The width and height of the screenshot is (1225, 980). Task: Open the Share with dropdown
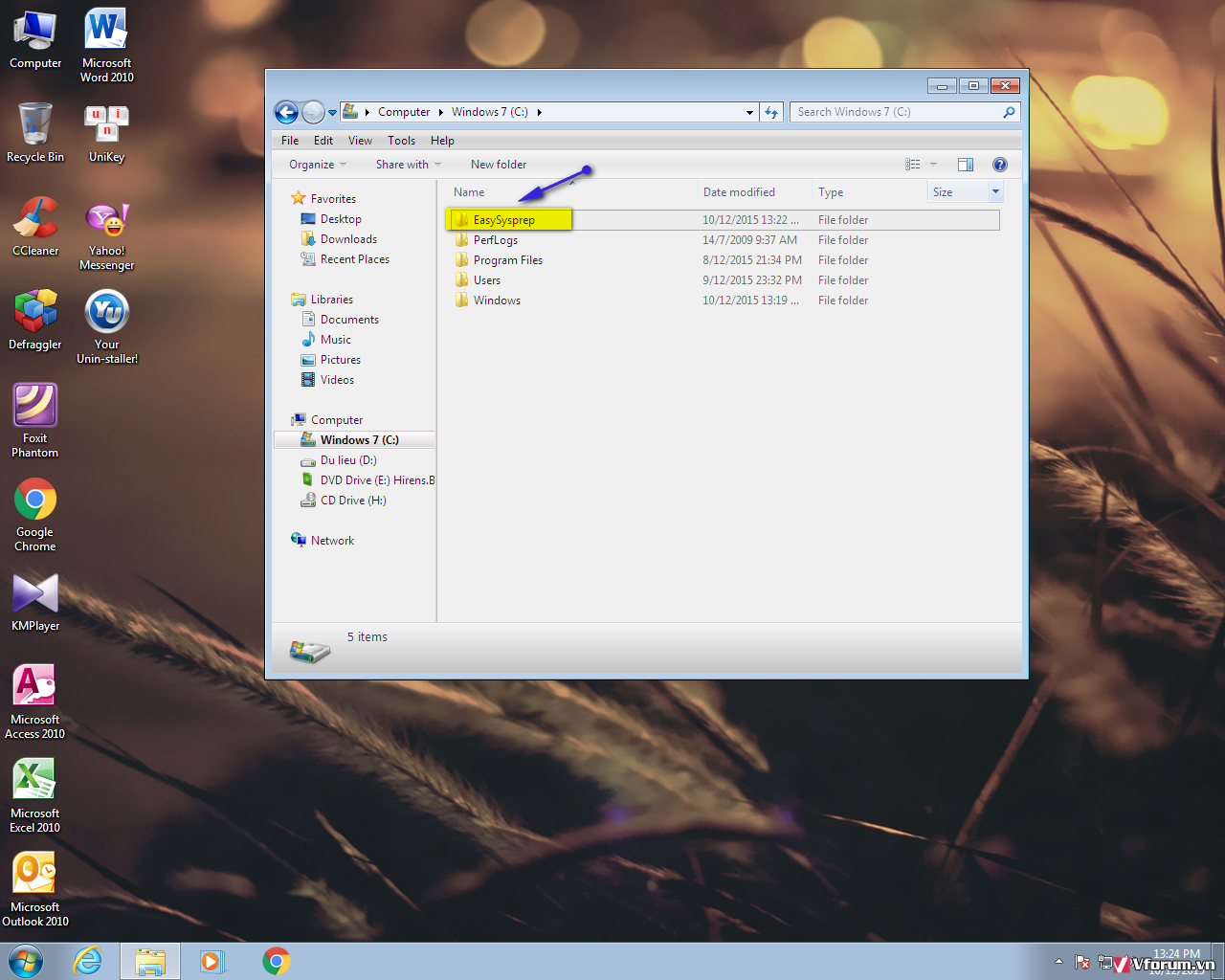coord(409,165)
